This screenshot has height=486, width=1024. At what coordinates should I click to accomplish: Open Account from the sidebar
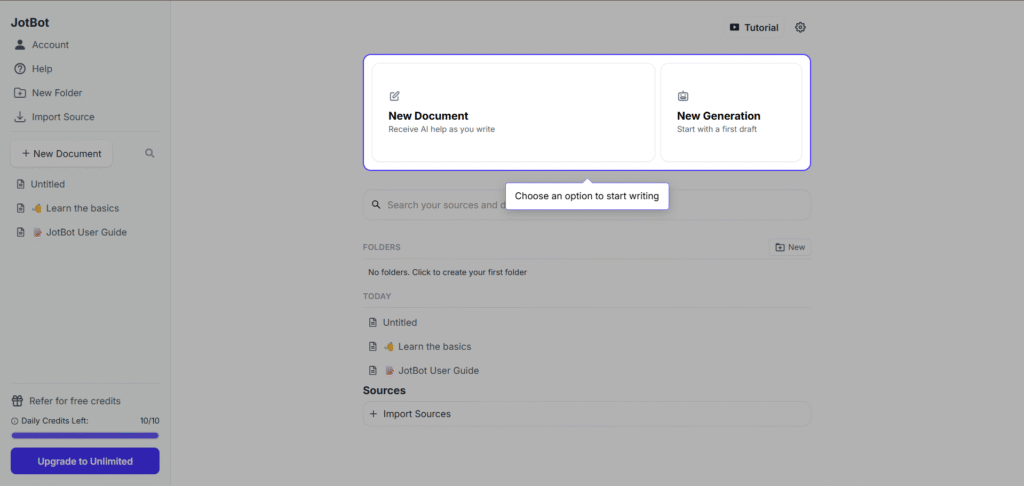[x=50, y=45]
